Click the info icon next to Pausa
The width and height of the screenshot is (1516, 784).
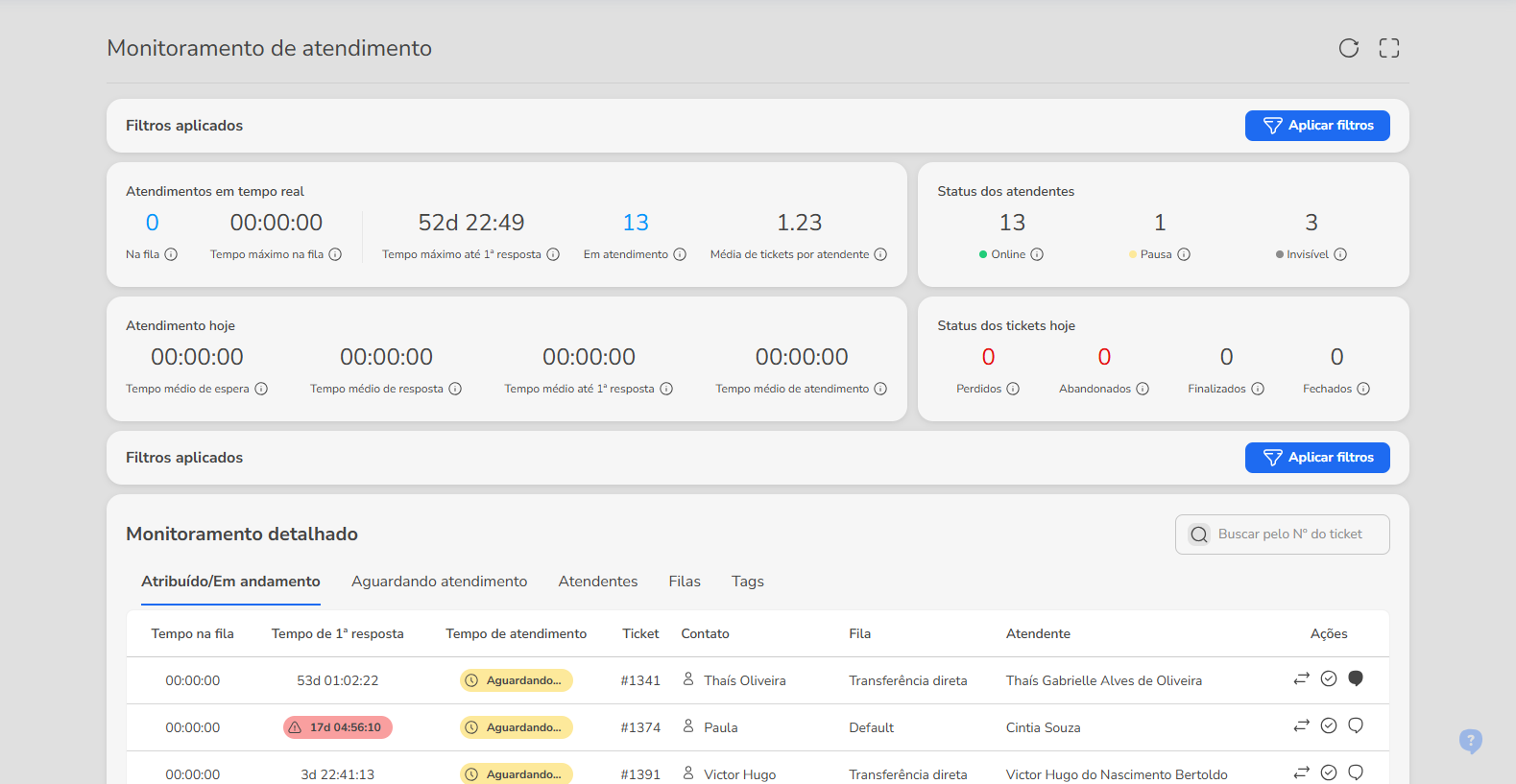(x=1184, y=254)
